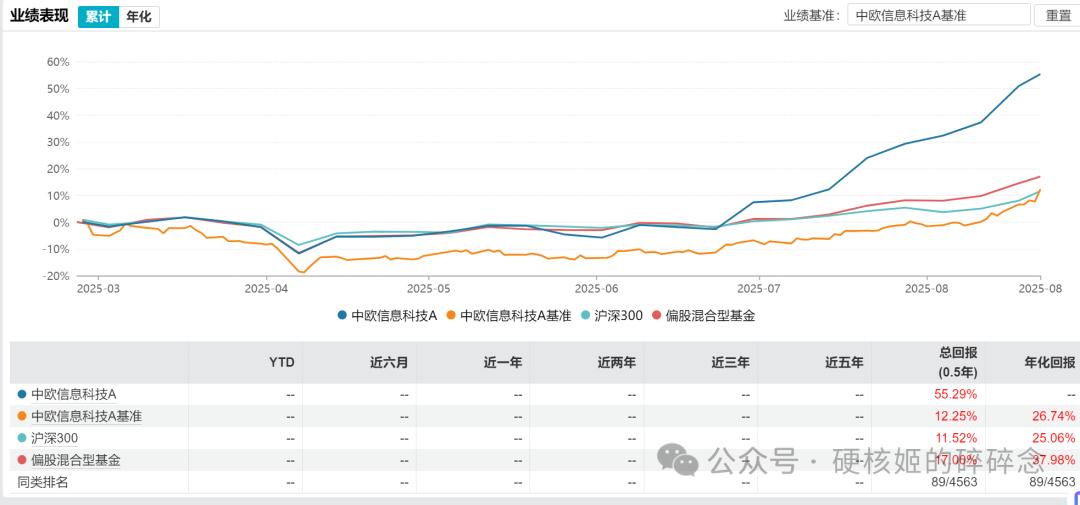Screen dimensions: 1080x505
Task: Click the YTD column header
Action: click(x=284, y=362)
